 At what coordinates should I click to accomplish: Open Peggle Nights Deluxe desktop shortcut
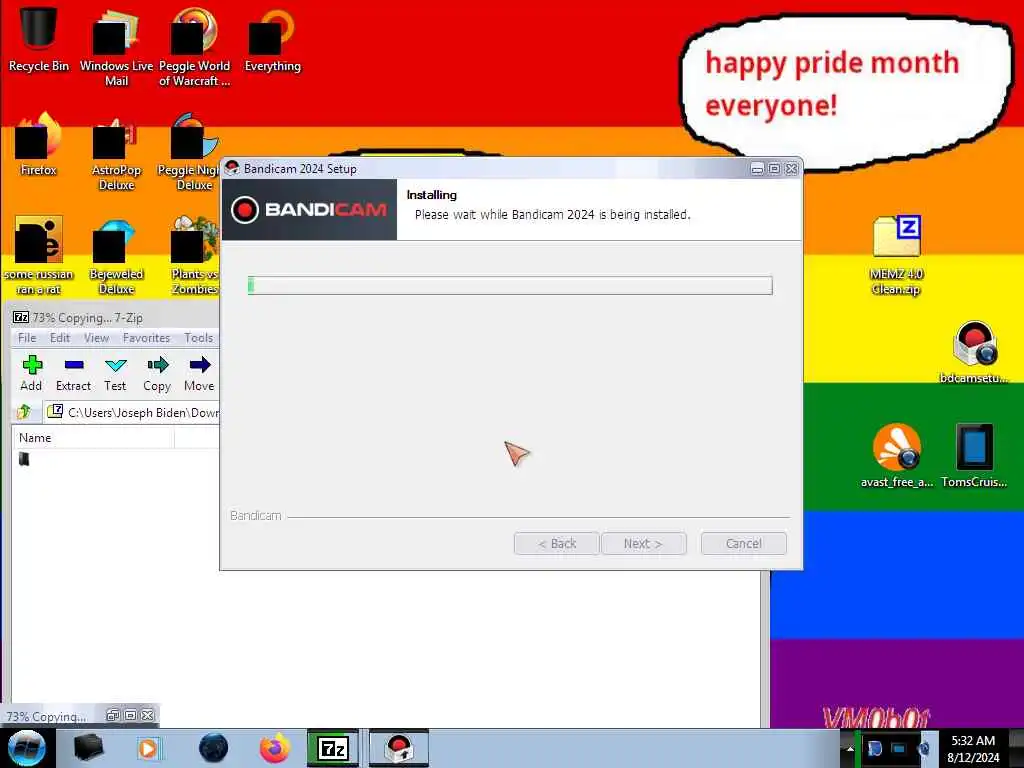pos(189,152)
